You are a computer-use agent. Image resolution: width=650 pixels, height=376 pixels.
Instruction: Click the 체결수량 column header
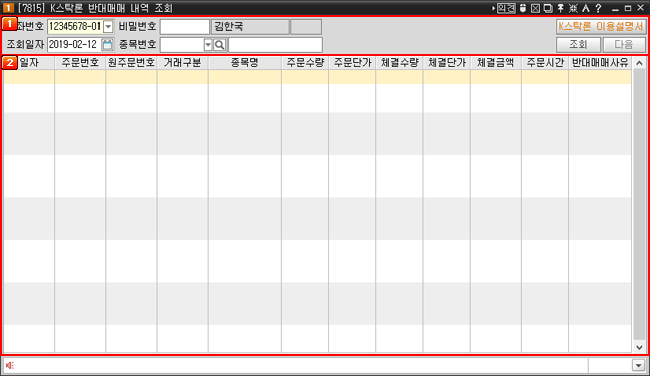pos(400,63)
